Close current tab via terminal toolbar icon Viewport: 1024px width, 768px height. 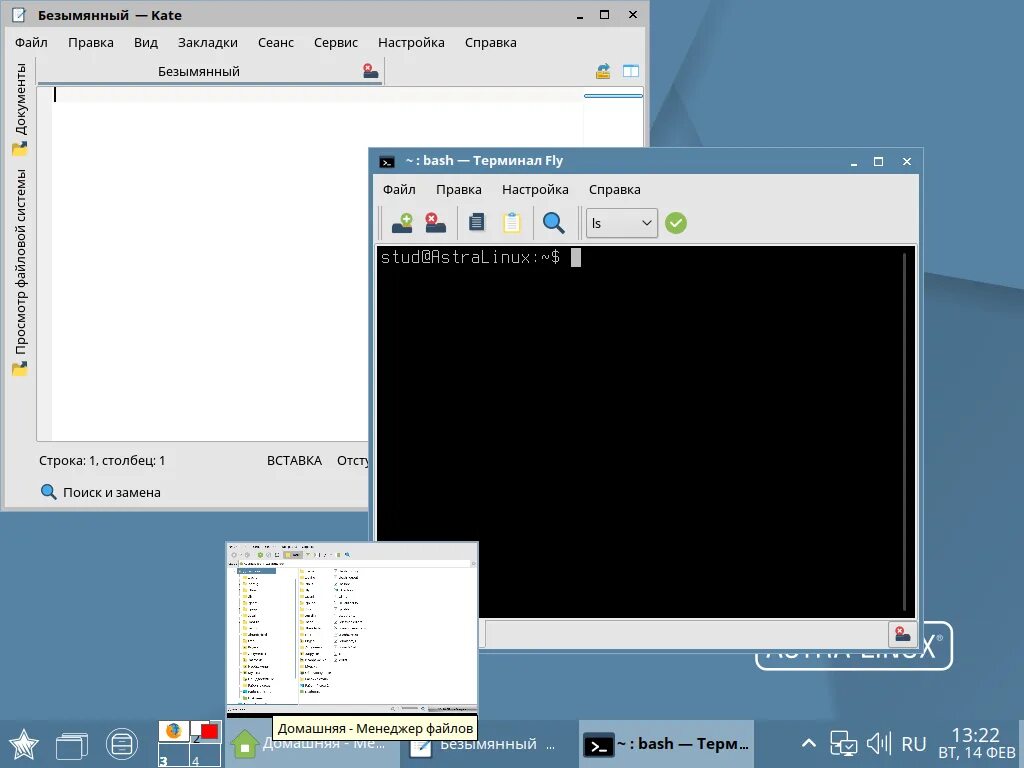[x=435, y=223]
